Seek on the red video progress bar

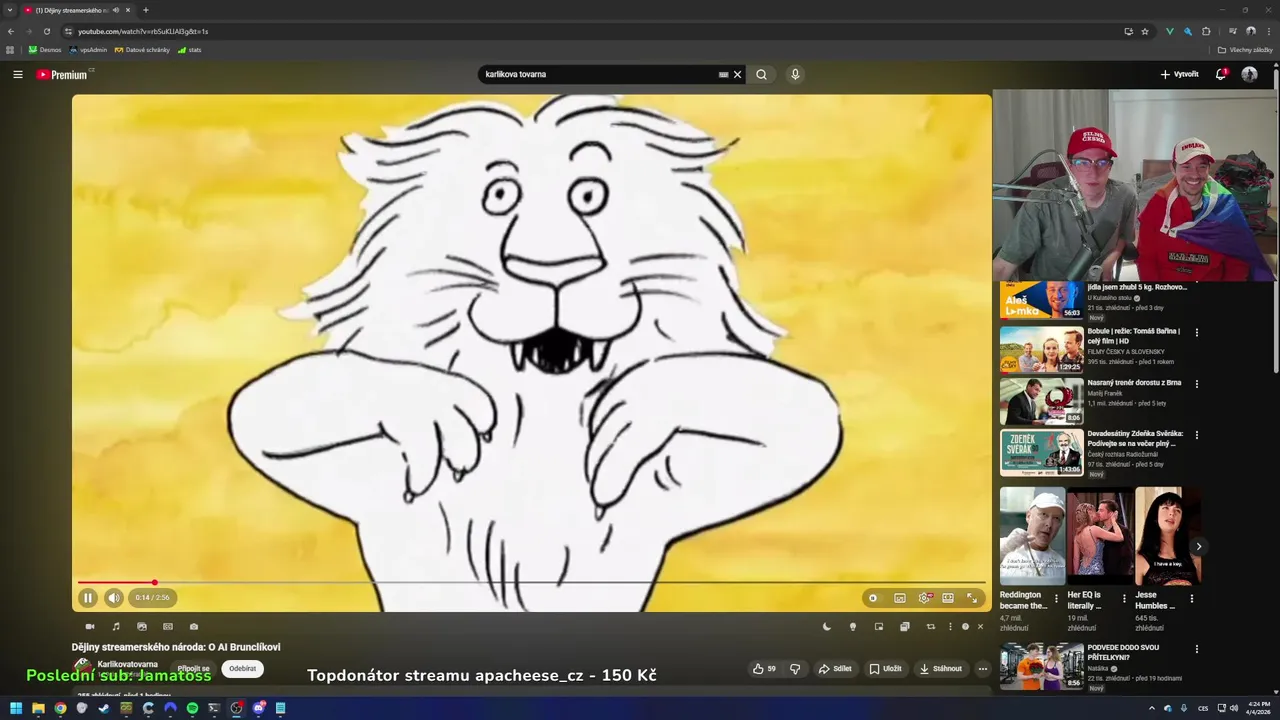tap(531, 582)
